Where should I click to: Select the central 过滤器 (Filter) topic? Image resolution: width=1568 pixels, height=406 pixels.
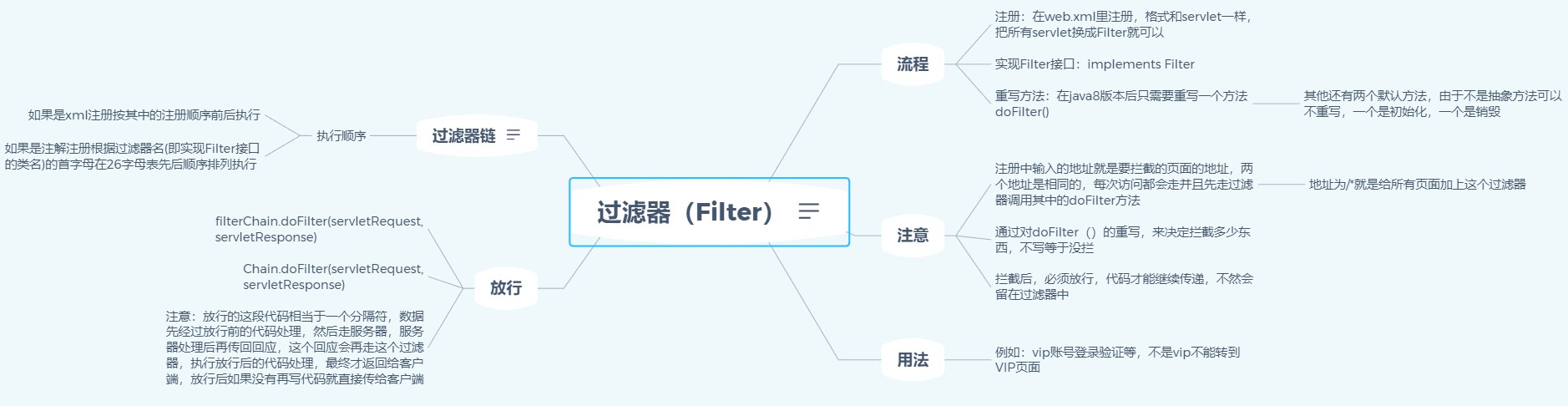click(x=685, y=212)
